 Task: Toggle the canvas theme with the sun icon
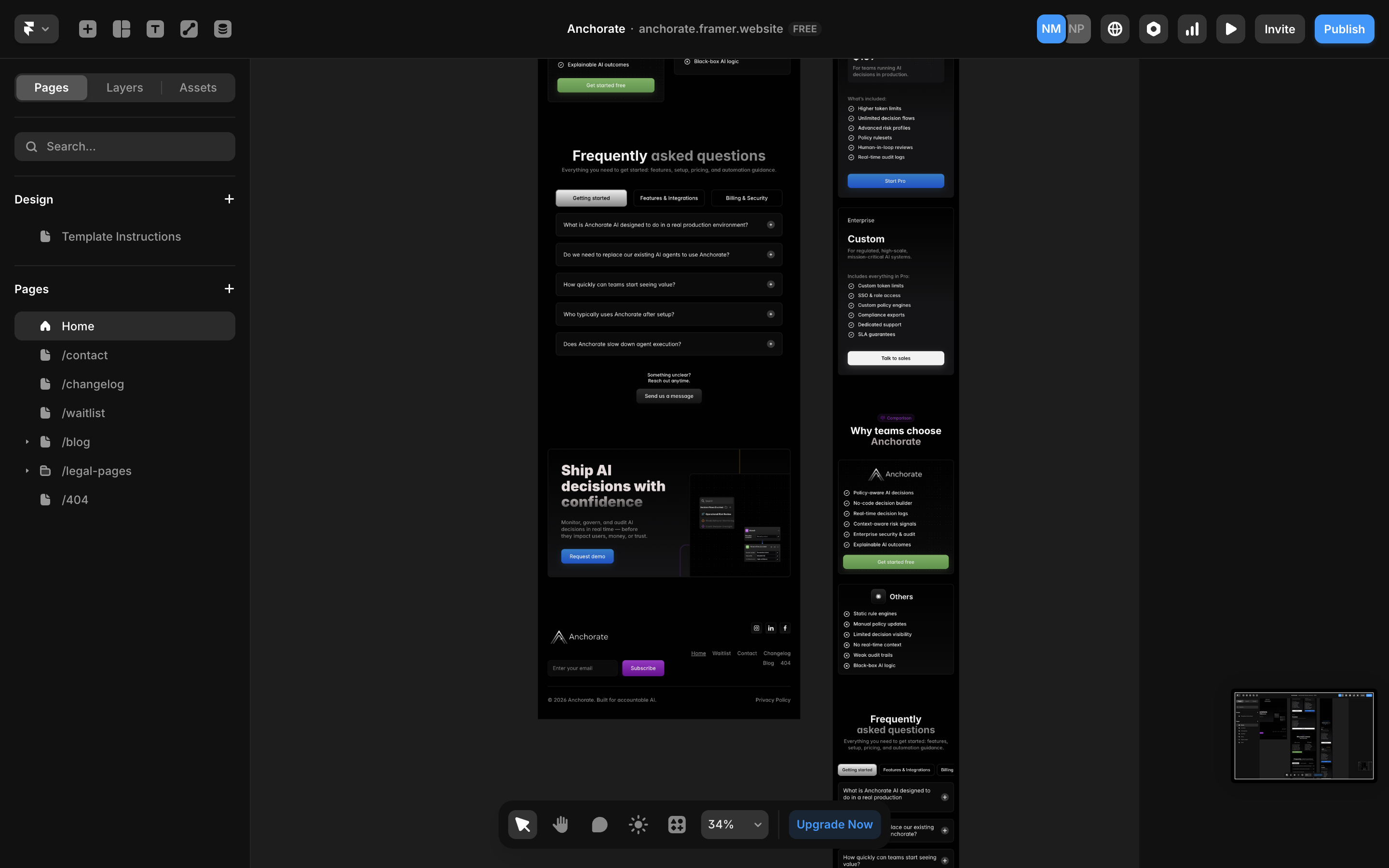637,824
